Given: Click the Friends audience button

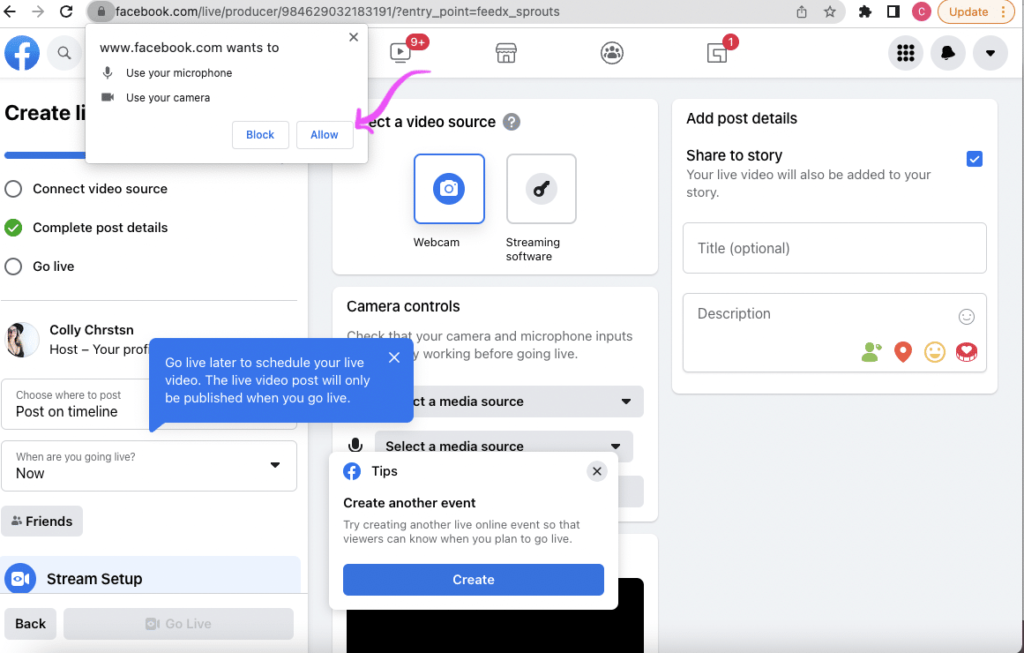Looking at the screenshot, I should 42,521.
